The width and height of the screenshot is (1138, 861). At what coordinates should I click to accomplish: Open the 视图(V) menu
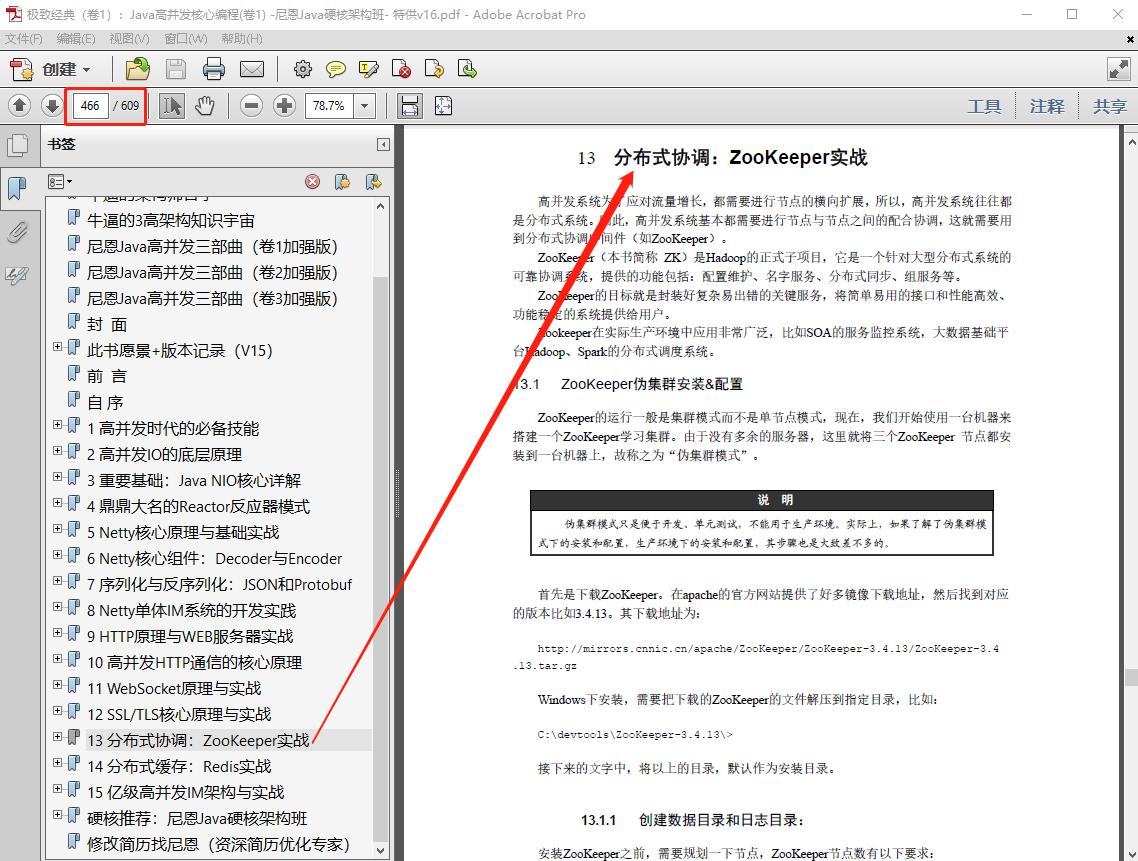(129, 38)
